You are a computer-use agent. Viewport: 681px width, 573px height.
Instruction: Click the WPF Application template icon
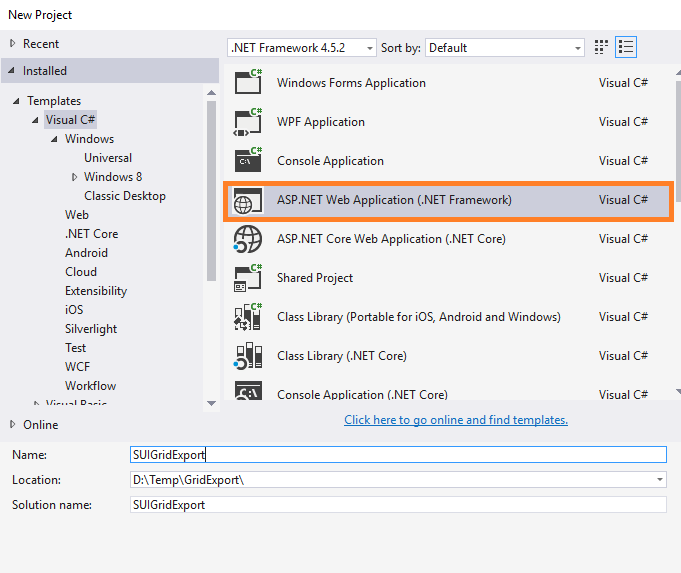coord(248,122)
